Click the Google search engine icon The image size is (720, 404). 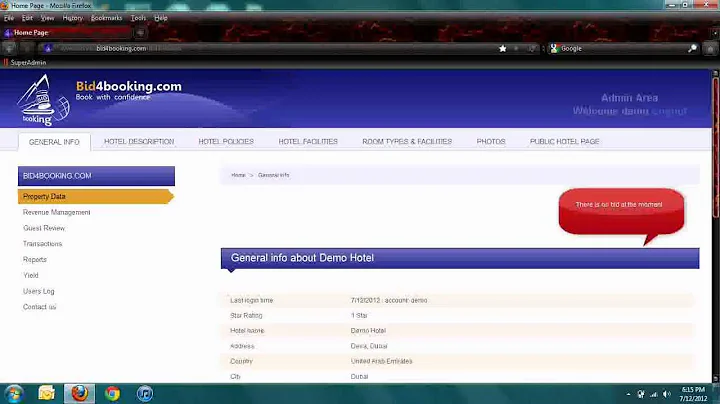pyautogui.click(x=554, y=48)
